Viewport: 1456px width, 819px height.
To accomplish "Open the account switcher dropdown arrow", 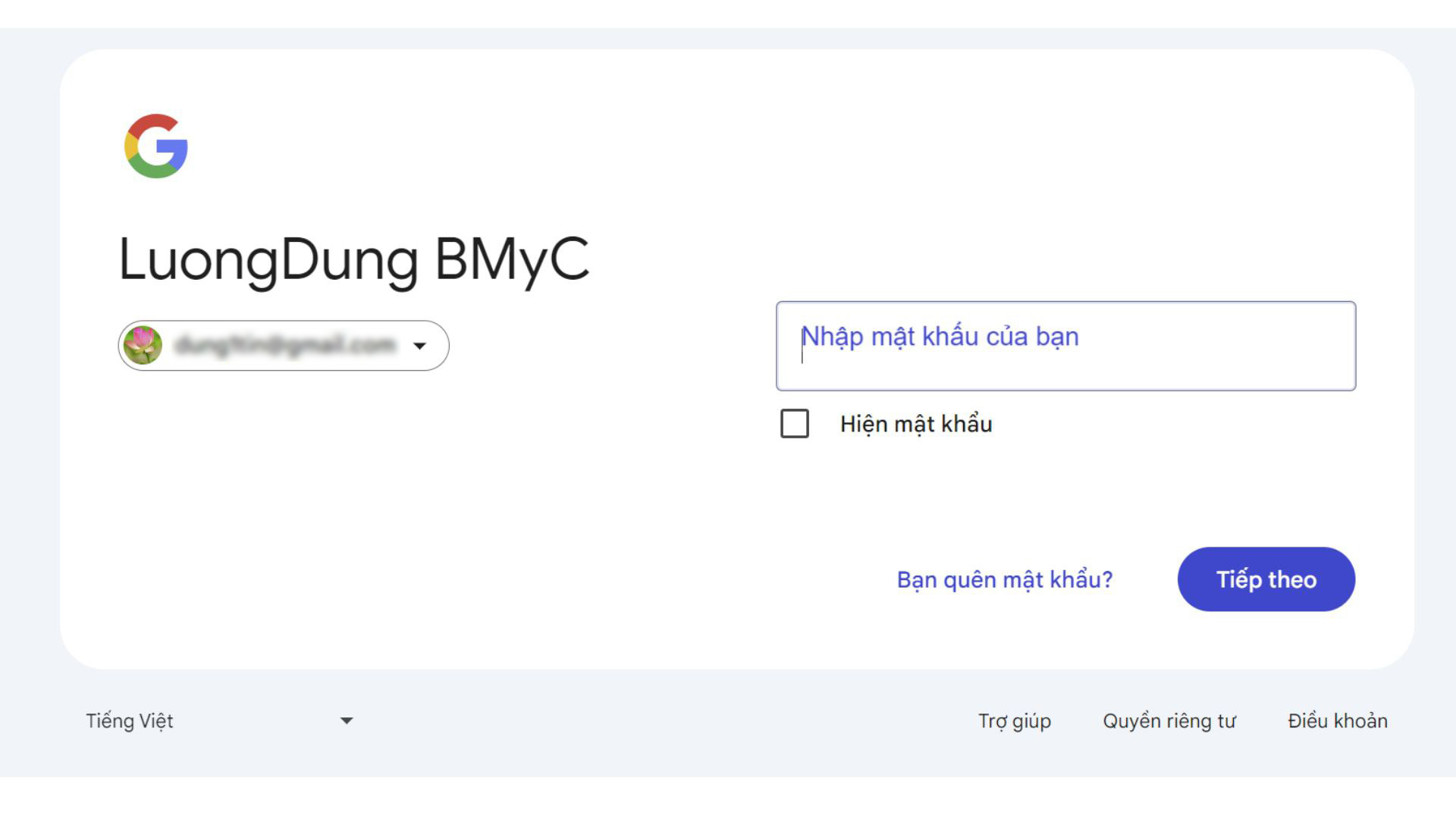I will click(x=419, y=346).
